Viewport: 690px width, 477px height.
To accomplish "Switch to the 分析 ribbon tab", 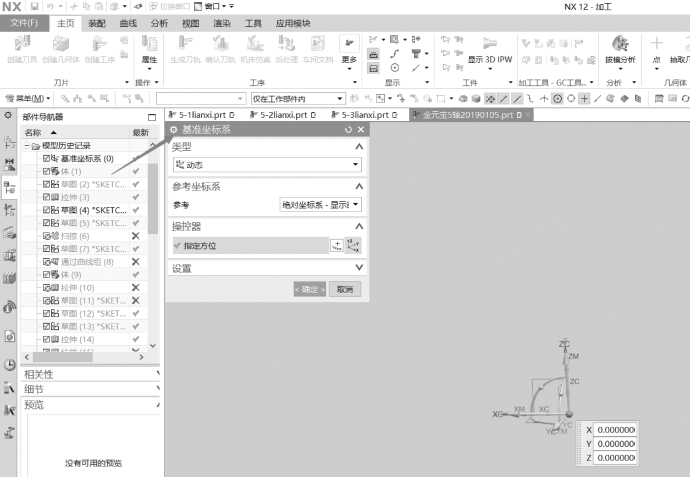I will point(159,23).
